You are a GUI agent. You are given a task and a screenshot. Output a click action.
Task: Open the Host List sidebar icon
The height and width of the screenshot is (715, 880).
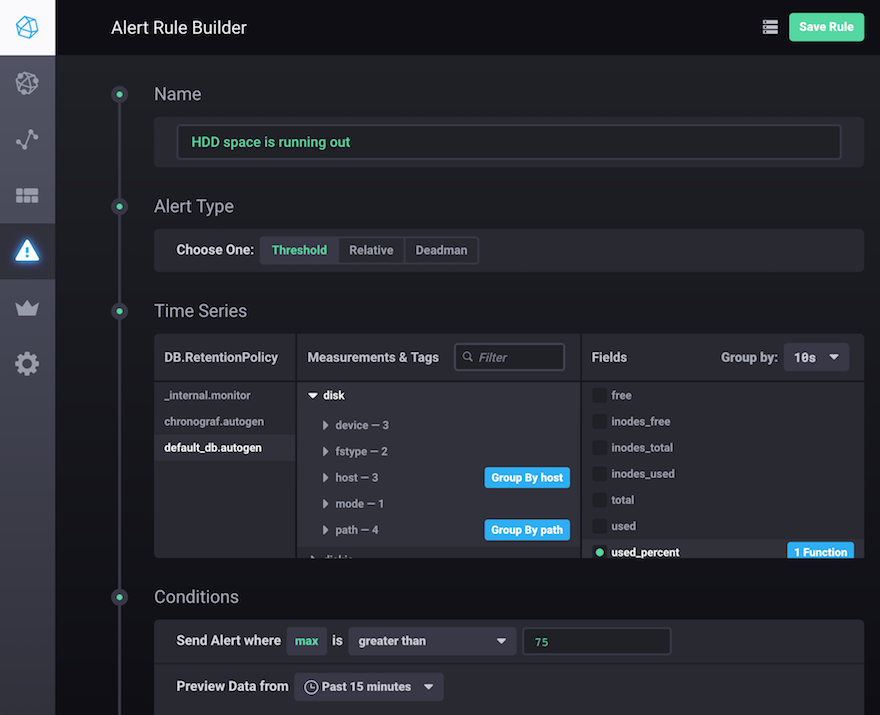pyautogui.click(x=27, y=84)
